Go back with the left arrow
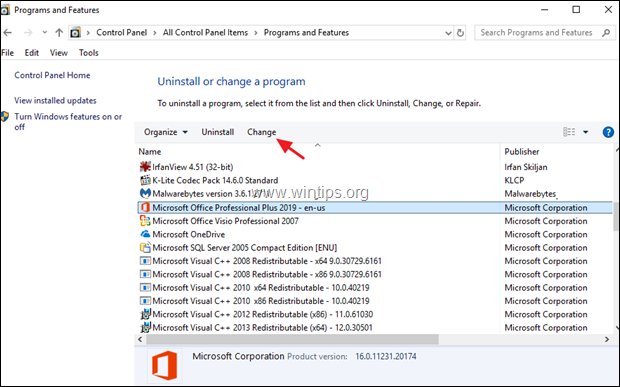The width and height of the screenshot is (620, 387). 8,33
